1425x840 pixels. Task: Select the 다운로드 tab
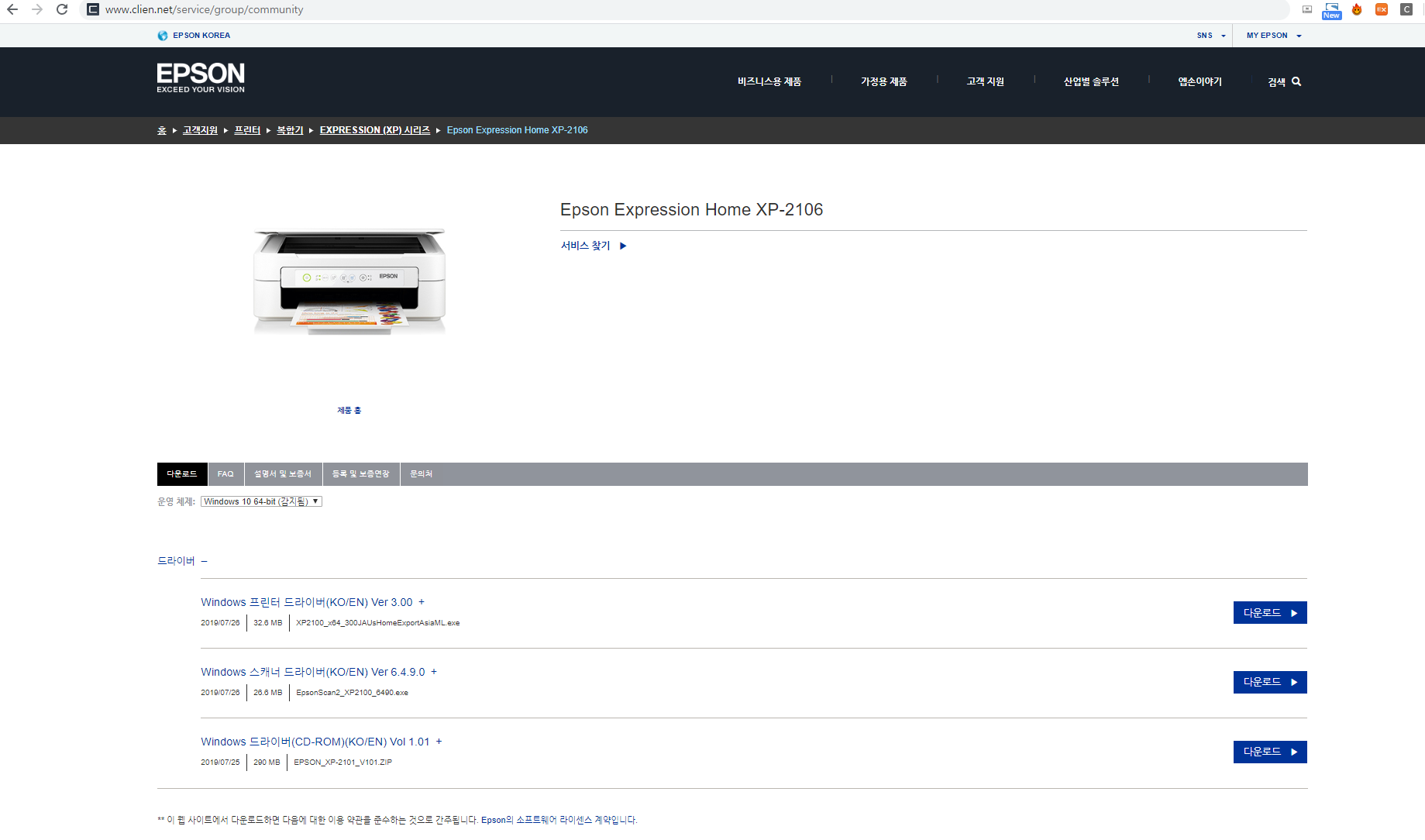pyautogui.click(x=182, y=474)
